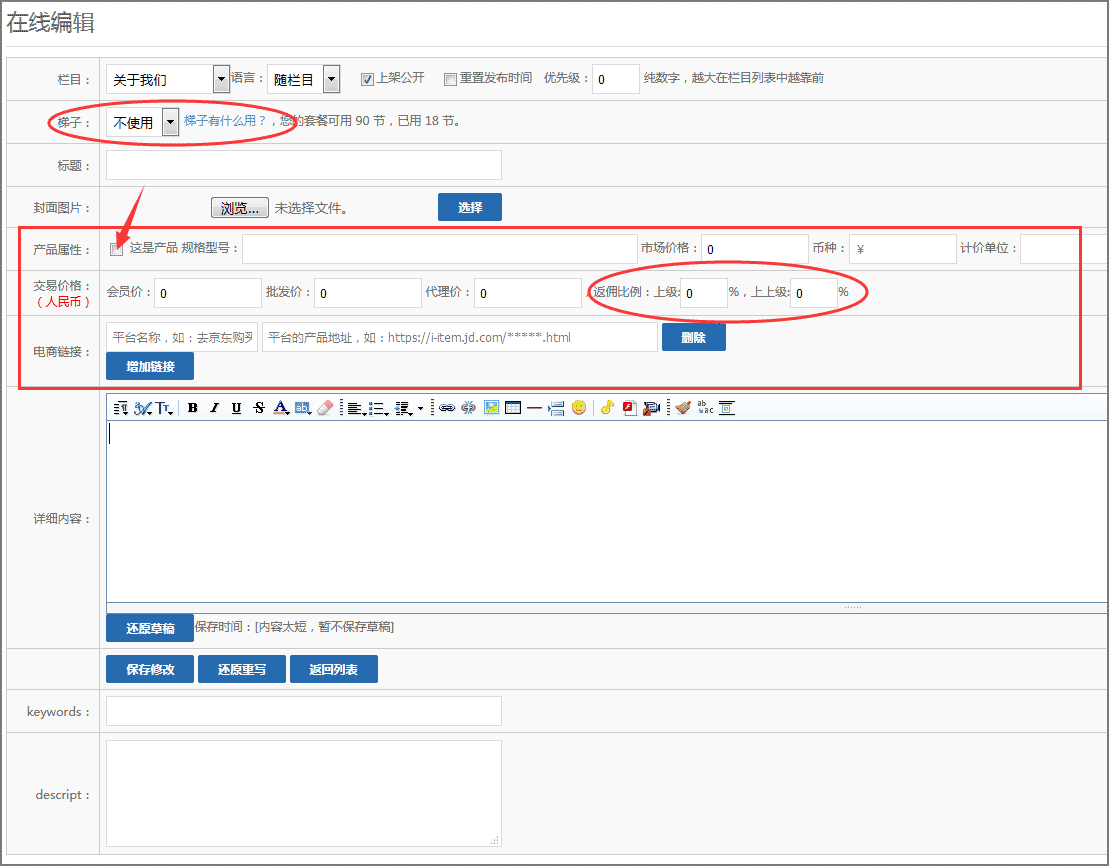Screen dimensions: 1109x866
Task: Open the find and replace tool
Action: [x=705, y=408]
